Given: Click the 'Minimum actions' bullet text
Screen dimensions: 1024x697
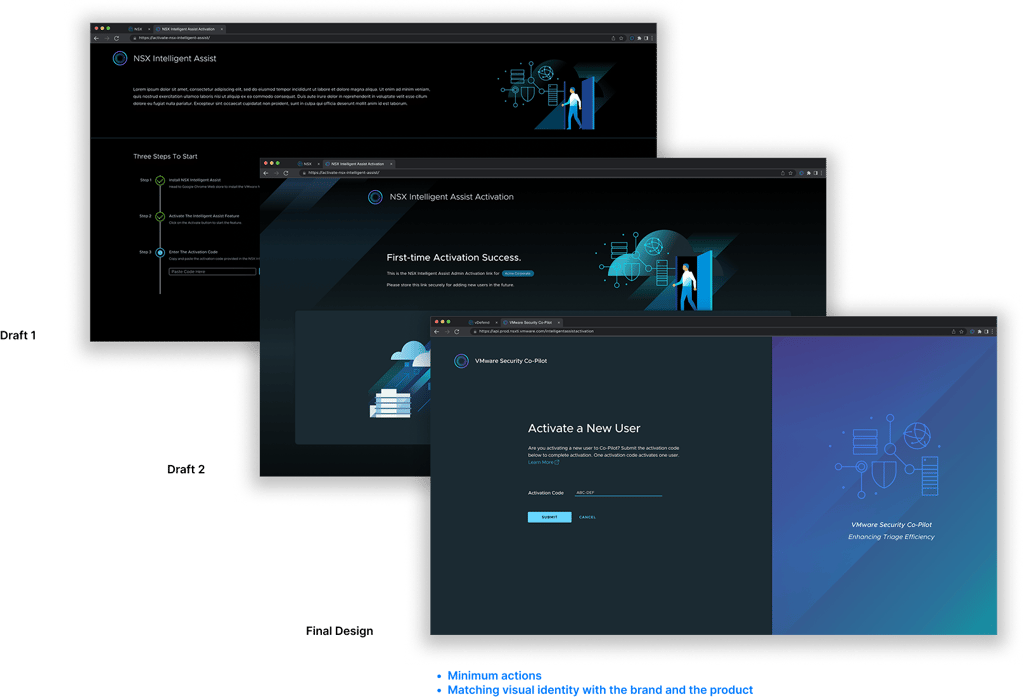Looking at the screenshot, I should (494, 675).
